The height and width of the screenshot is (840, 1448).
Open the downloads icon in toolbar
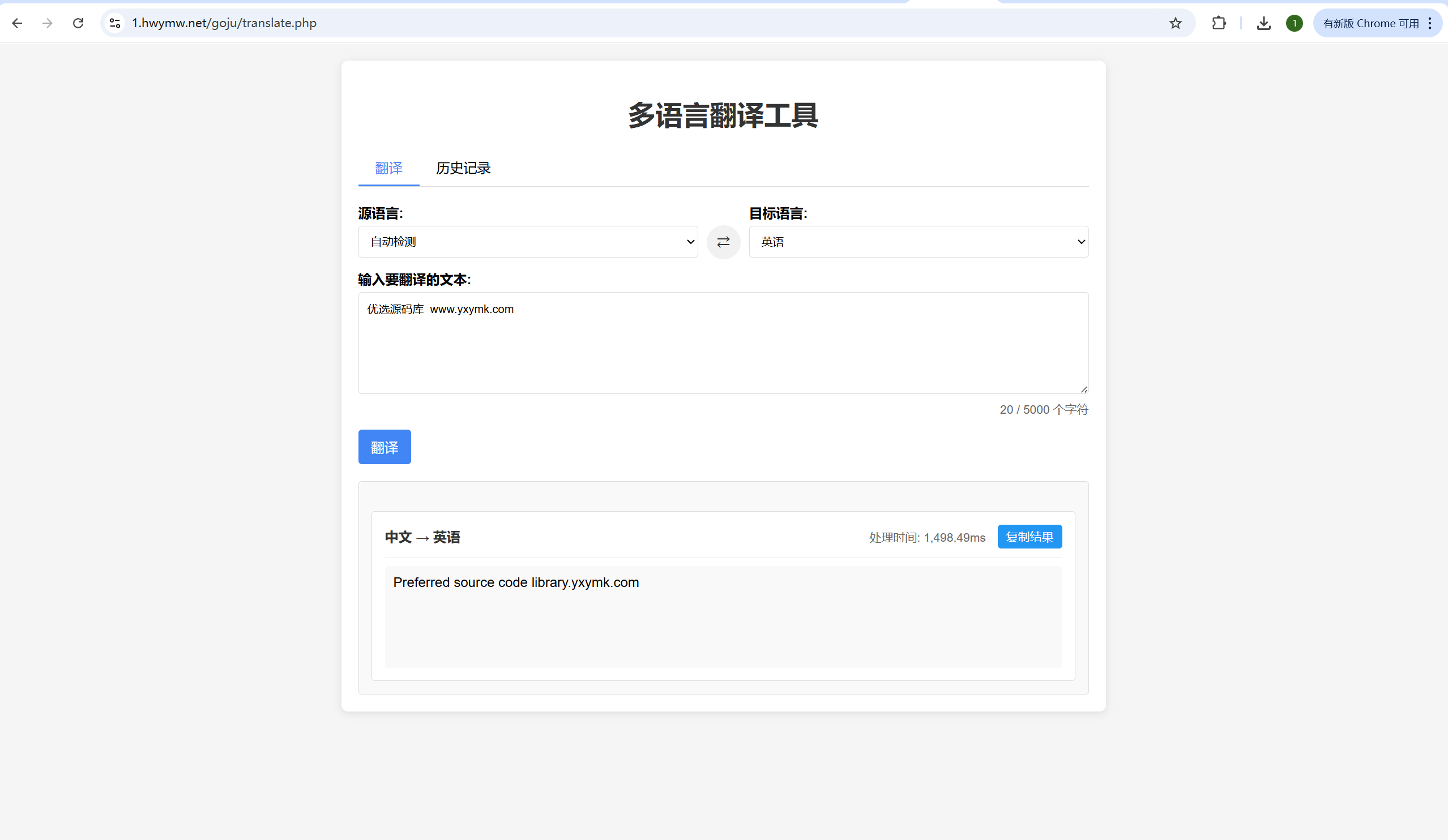(x=1263, y=23)
